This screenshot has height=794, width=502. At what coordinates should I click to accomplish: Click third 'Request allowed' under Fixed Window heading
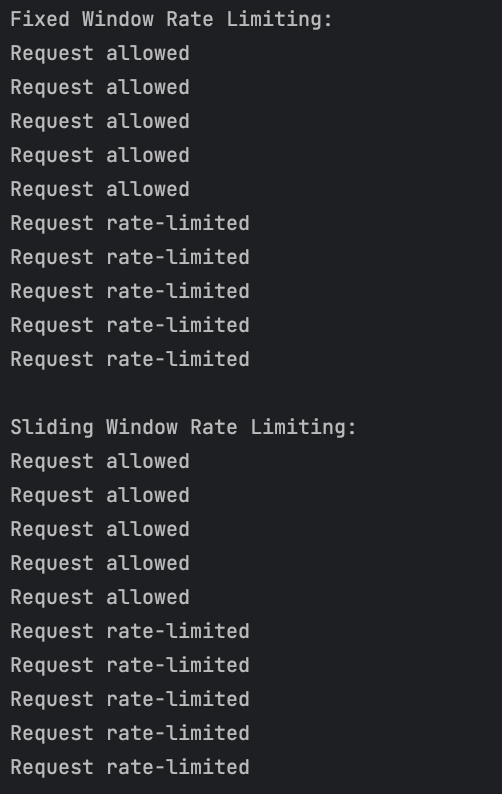(x=100, y=121)
